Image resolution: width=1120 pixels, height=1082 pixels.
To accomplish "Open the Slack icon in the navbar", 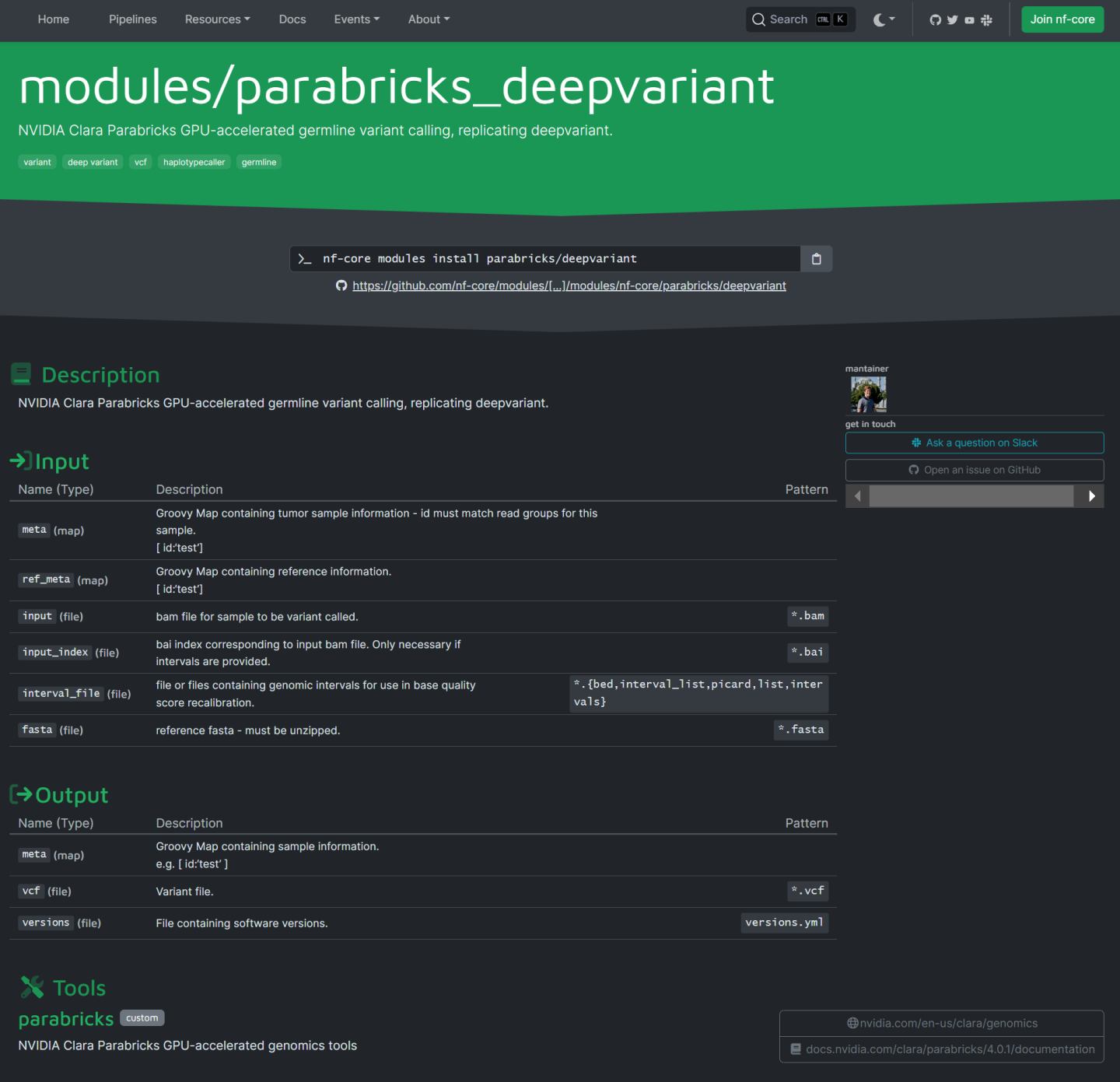I will 986,20.
